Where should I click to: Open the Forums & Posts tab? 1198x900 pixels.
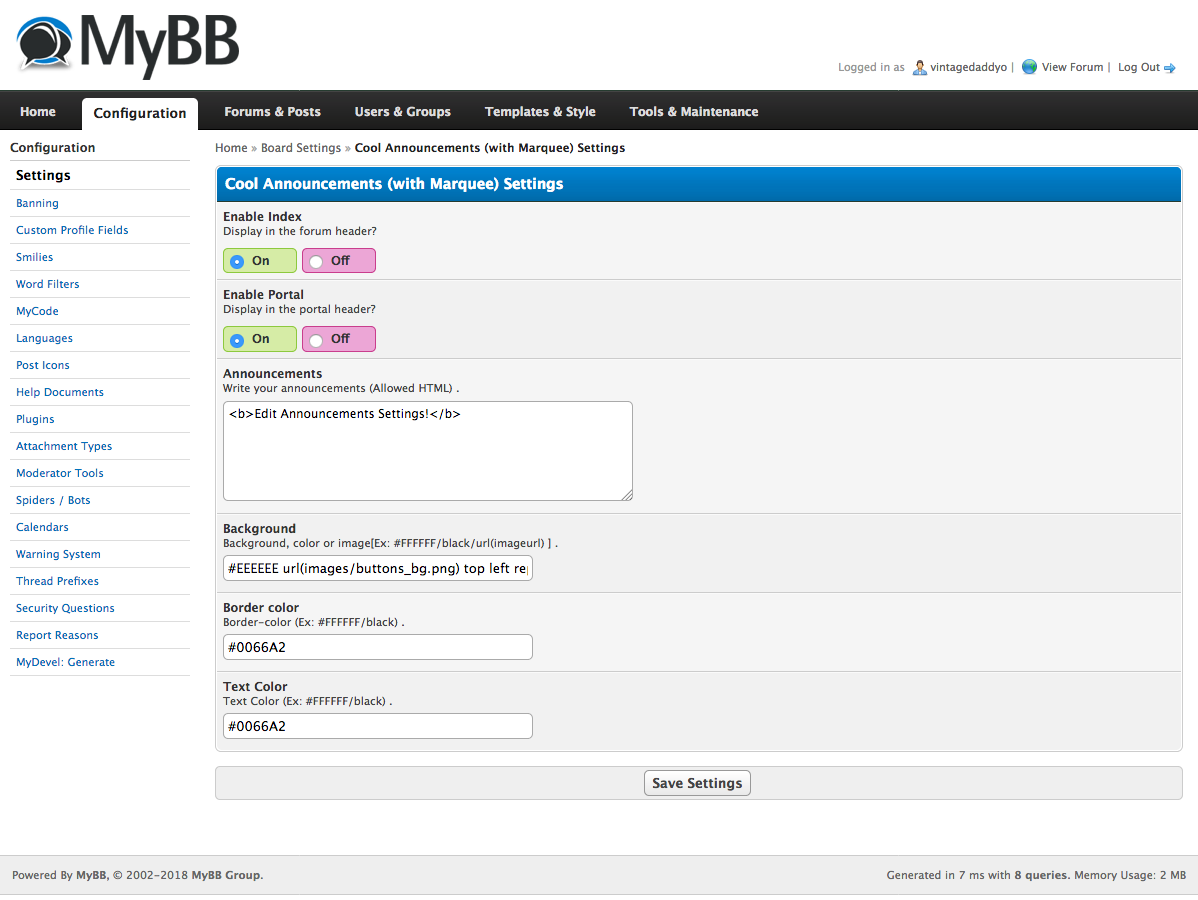pyautogui.click(x=272, y=112)
